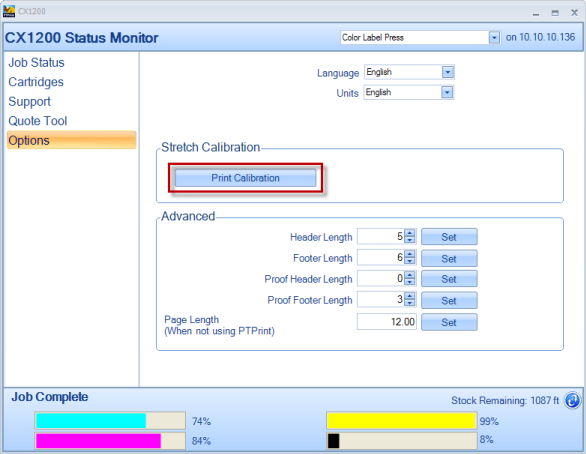The width and height of the screenshot is (586, 454).
Task: Click the CX1200 app icon in title bar
Action: tap(9, 11)
